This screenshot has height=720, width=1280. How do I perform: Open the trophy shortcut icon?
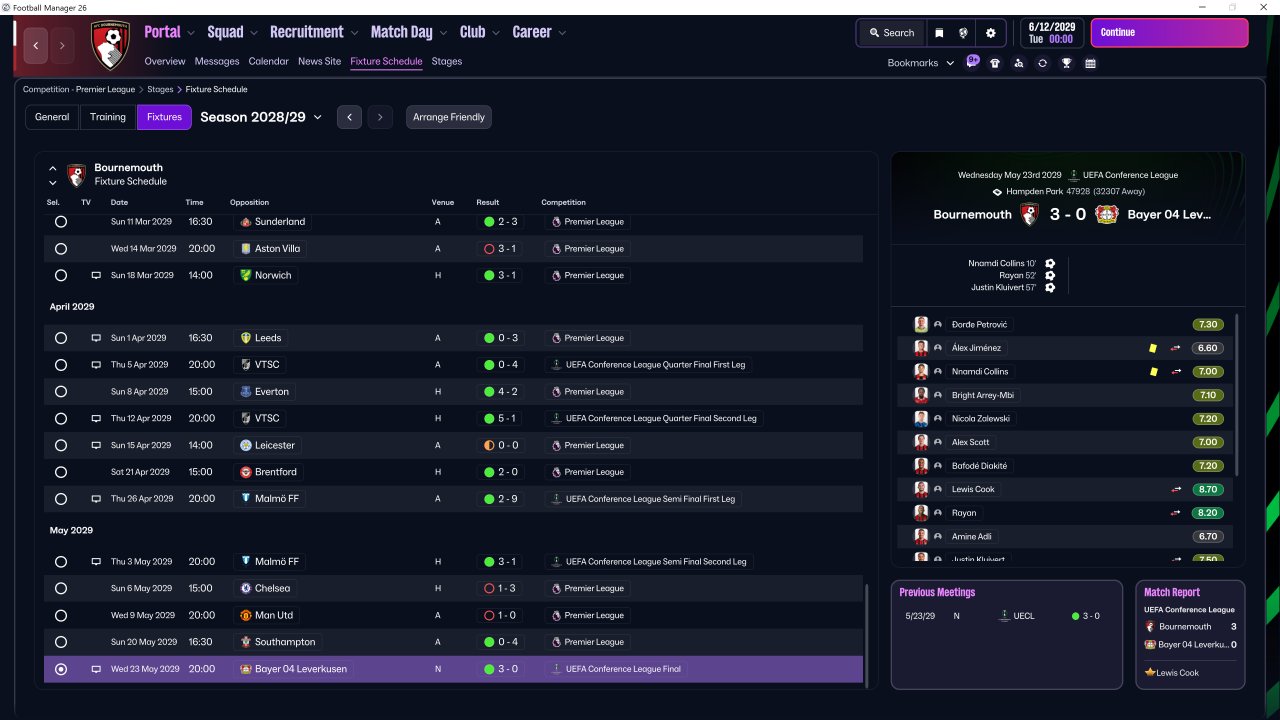[x=1066, y=63]
